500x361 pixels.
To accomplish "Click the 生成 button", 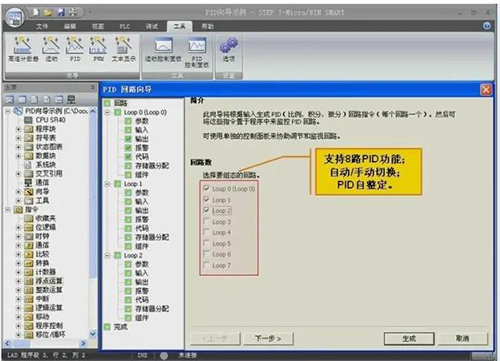I will (x=409, y=339).
